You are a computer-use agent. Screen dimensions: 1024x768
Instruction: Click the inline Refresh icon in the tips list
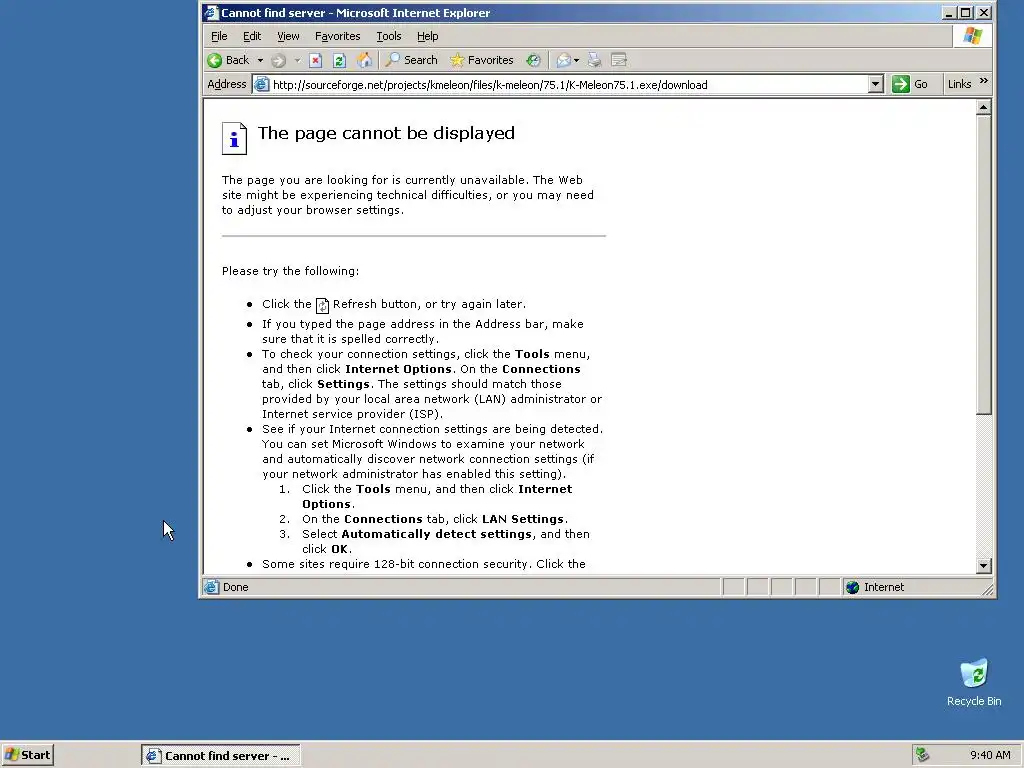click(323, 305)
